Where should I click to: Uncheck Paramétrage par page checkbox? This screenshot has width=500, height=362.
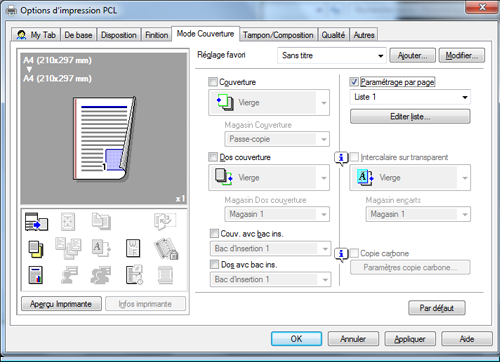point(354,82)
